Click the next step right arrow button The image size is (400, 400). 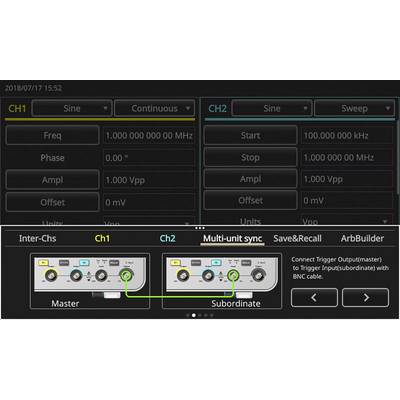point(366,298)
